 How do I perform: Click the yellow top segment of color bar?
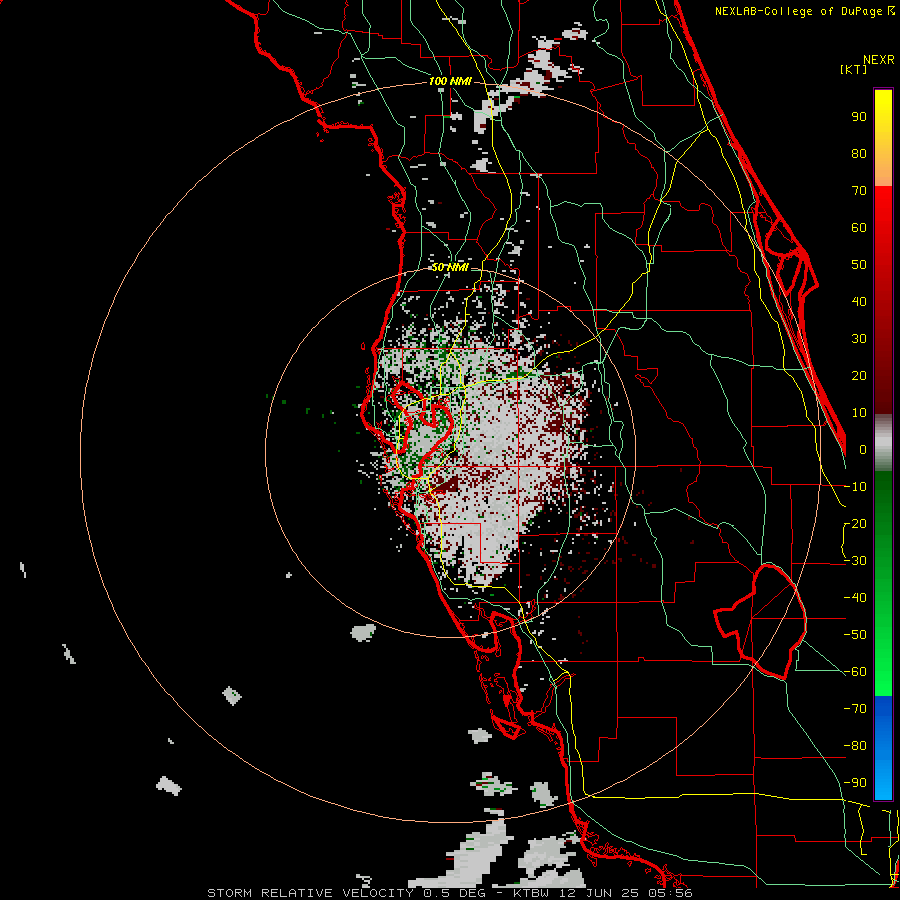point(883,138)
